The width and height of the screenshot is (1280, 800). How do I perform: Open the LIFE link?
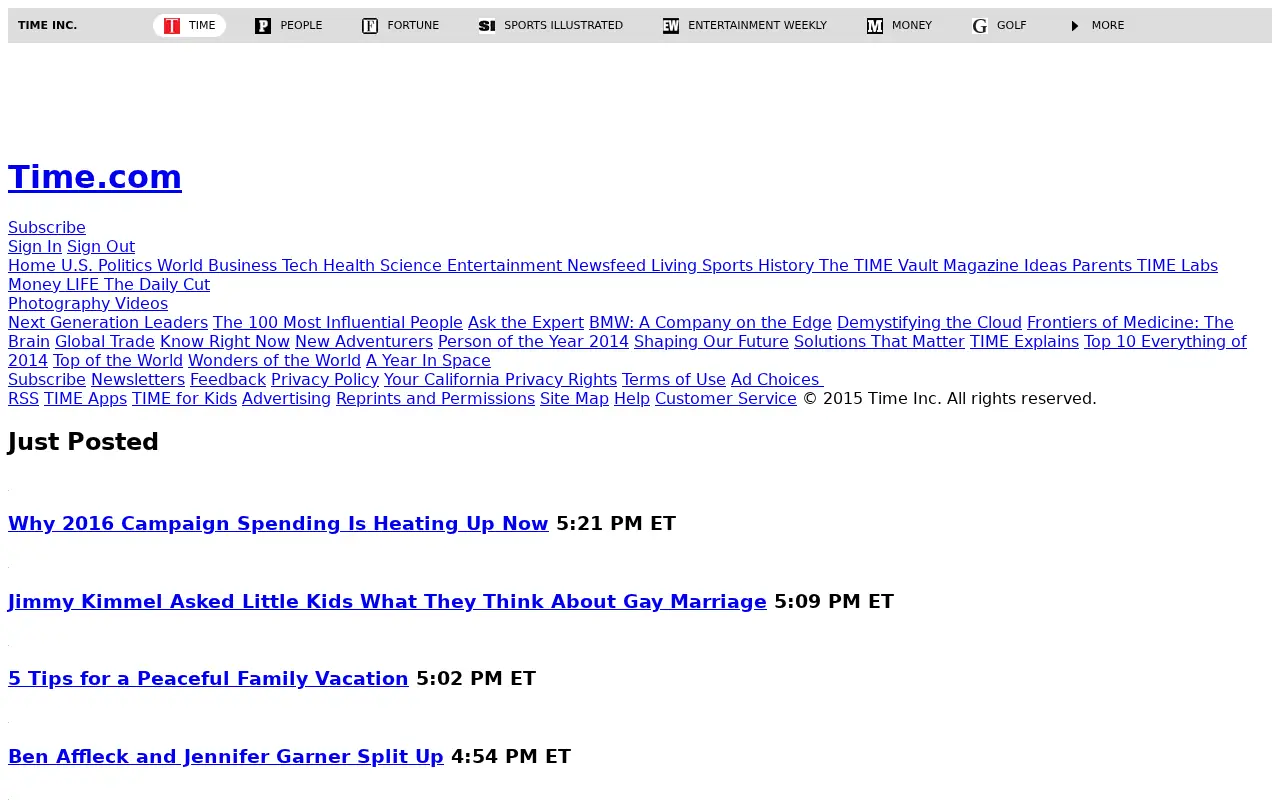click(x=82, y=285)
